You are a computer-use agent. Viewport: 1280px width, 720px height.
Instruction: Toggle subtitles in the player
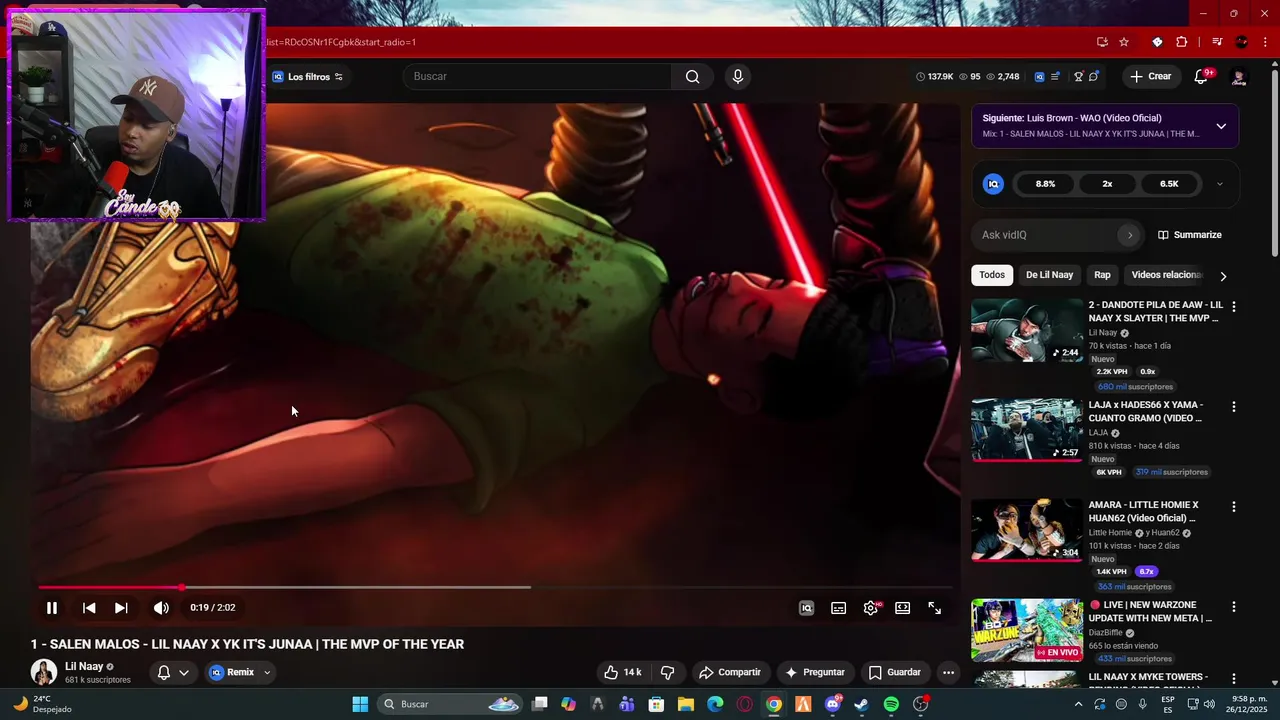[x=839, y=608]
